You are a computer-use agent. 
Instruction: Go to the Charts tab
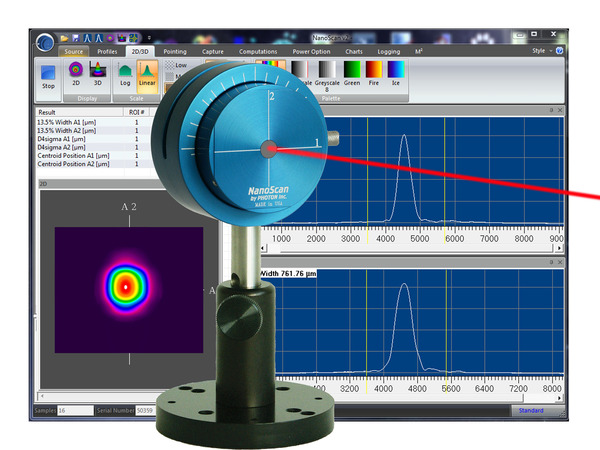click(354, 51)
